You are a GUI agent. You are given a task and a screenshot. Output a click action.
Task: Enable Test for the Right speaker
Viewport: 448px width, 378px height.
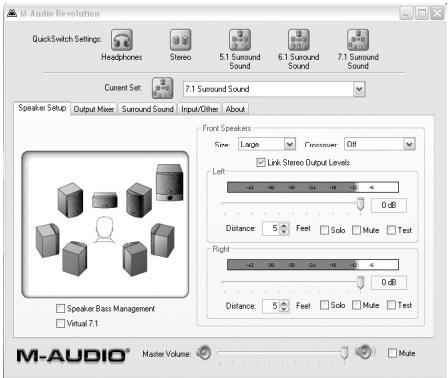[391, 305]
